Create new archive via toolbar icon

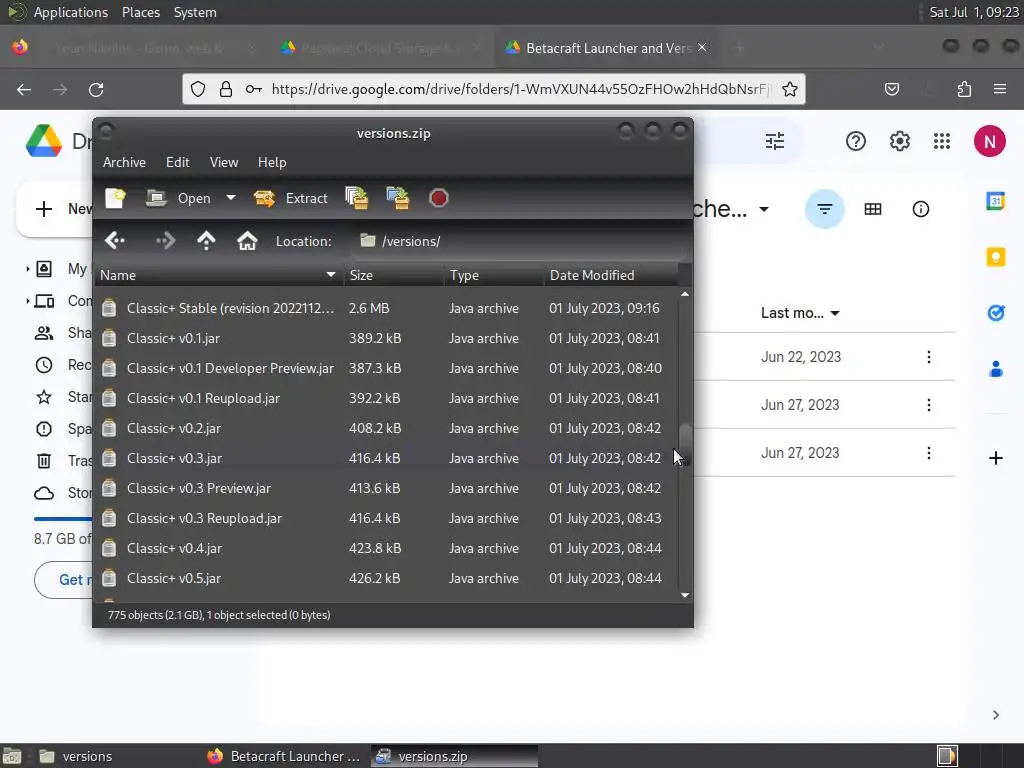pos(116,198)
